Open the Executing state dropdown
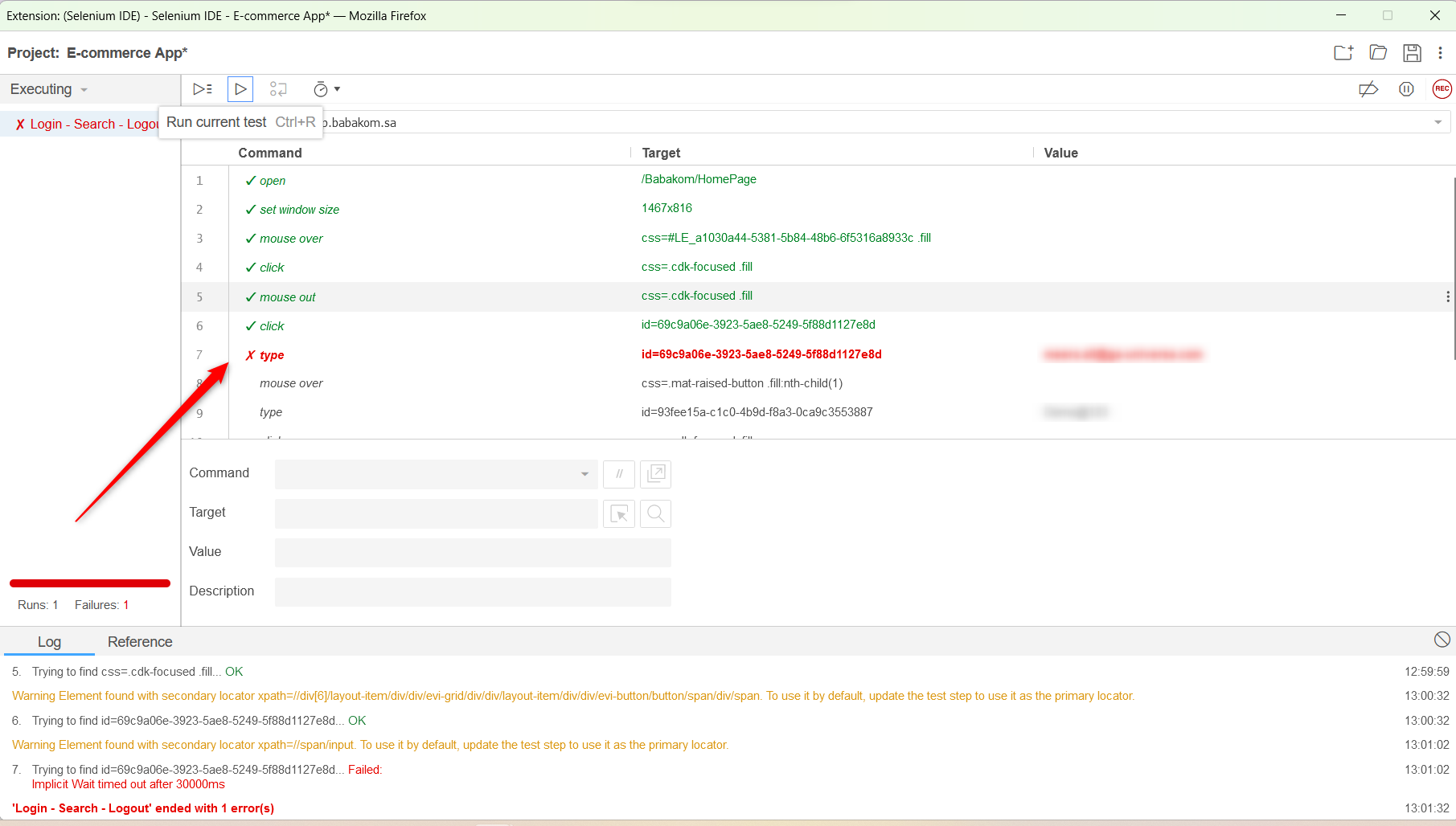The height and width of the screenshot is (826, 1456). [46, 89]
